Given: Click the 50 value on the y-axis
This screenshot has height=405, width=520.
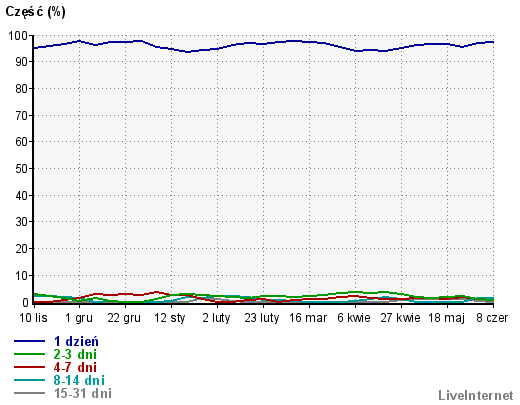Looking at the screenshot, I should point(22,168).
